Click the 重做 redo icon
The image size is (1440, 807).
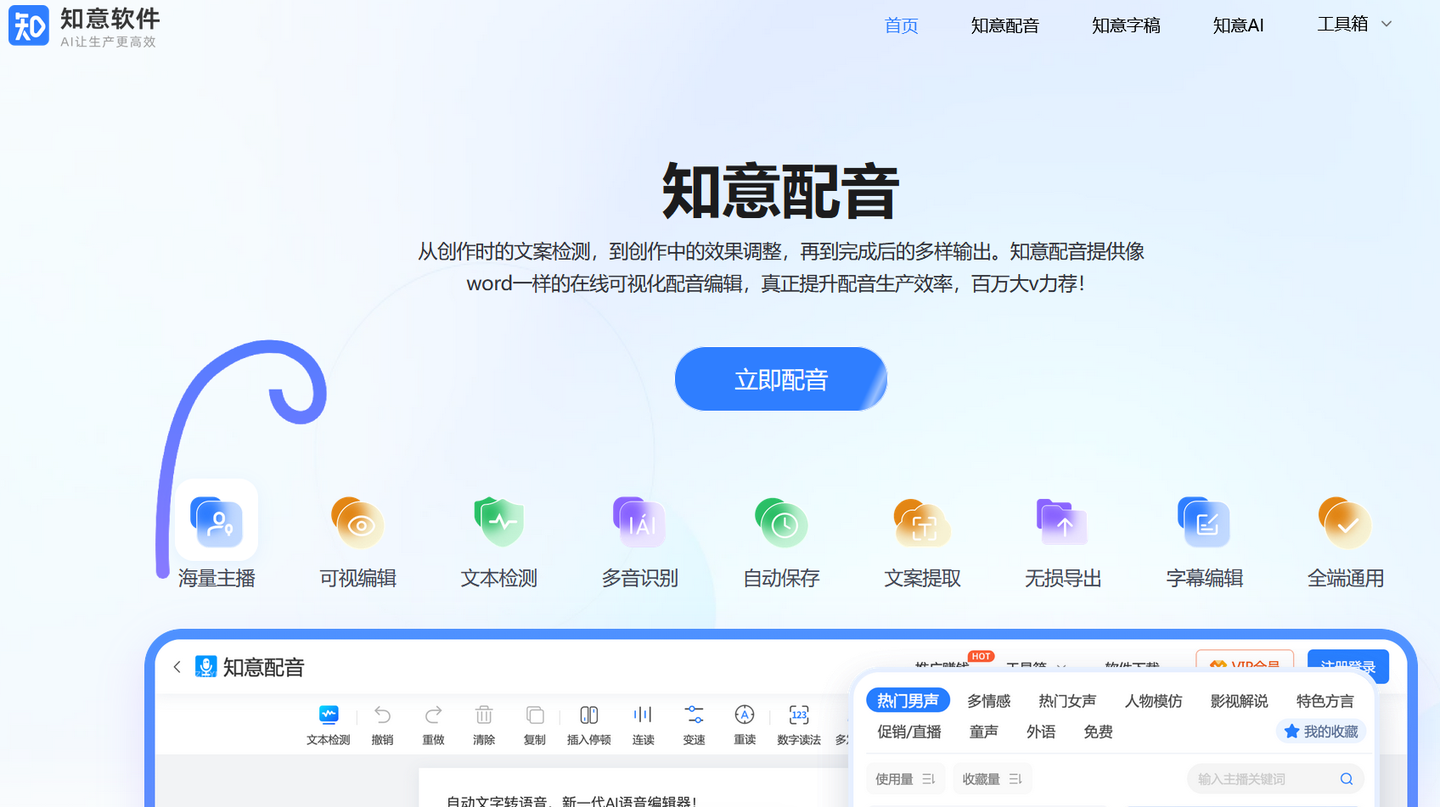[x=433, y=714]
